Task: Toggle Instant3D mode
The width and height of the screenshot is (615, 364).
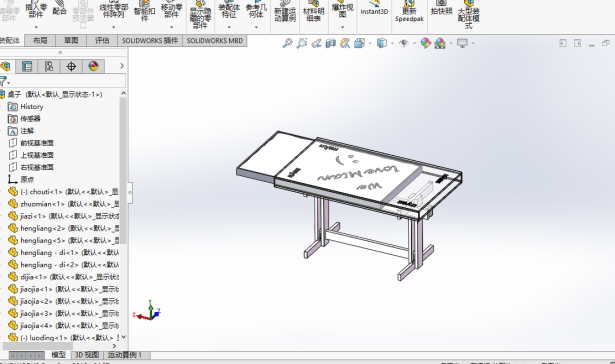Action: click(x=374, y=9)
